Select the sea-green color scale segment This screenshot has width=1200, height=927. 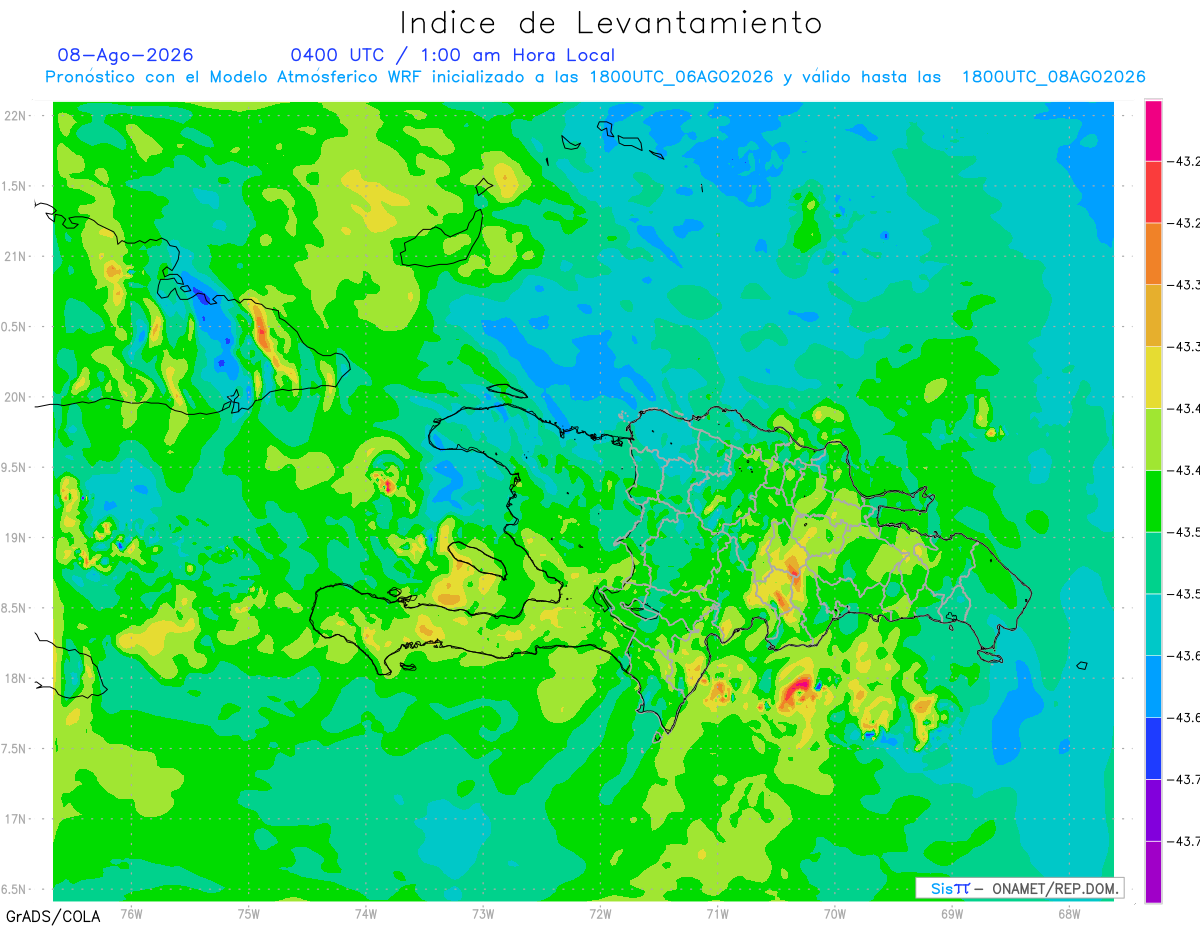coord(1153,563)
